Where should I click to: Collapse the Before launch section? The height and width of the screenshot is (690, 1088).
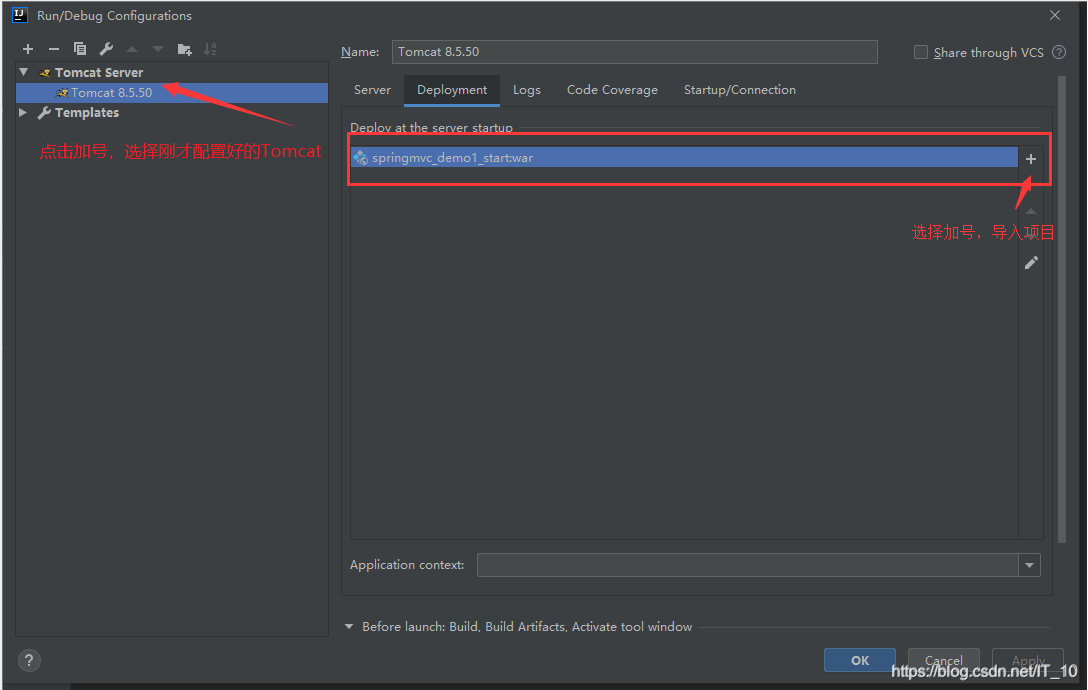(x=349, y=626)
